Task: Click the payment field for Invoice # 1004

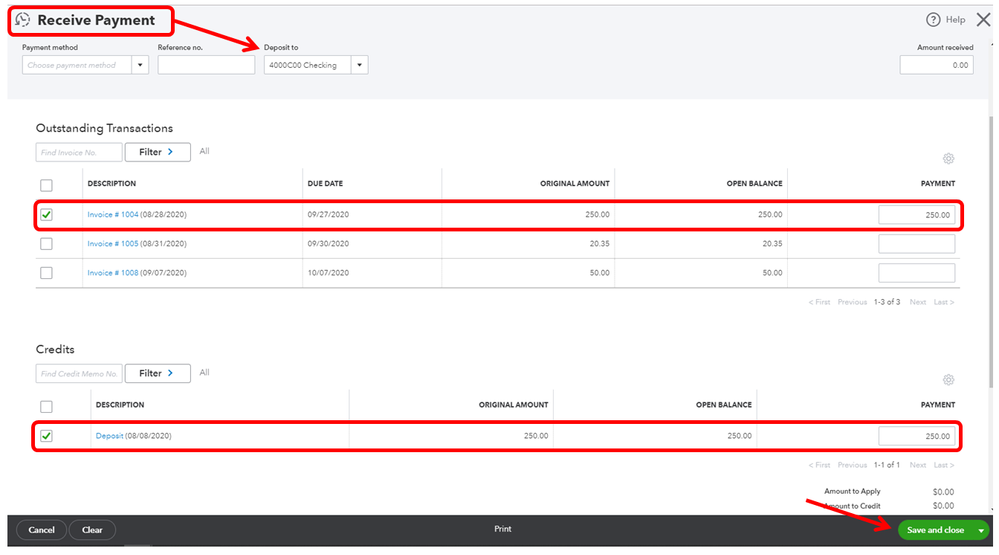Action: click(916, 215)
